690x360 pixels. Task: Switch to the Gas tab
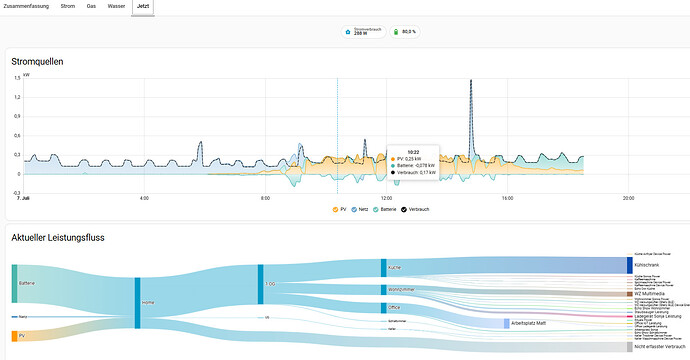91,6
